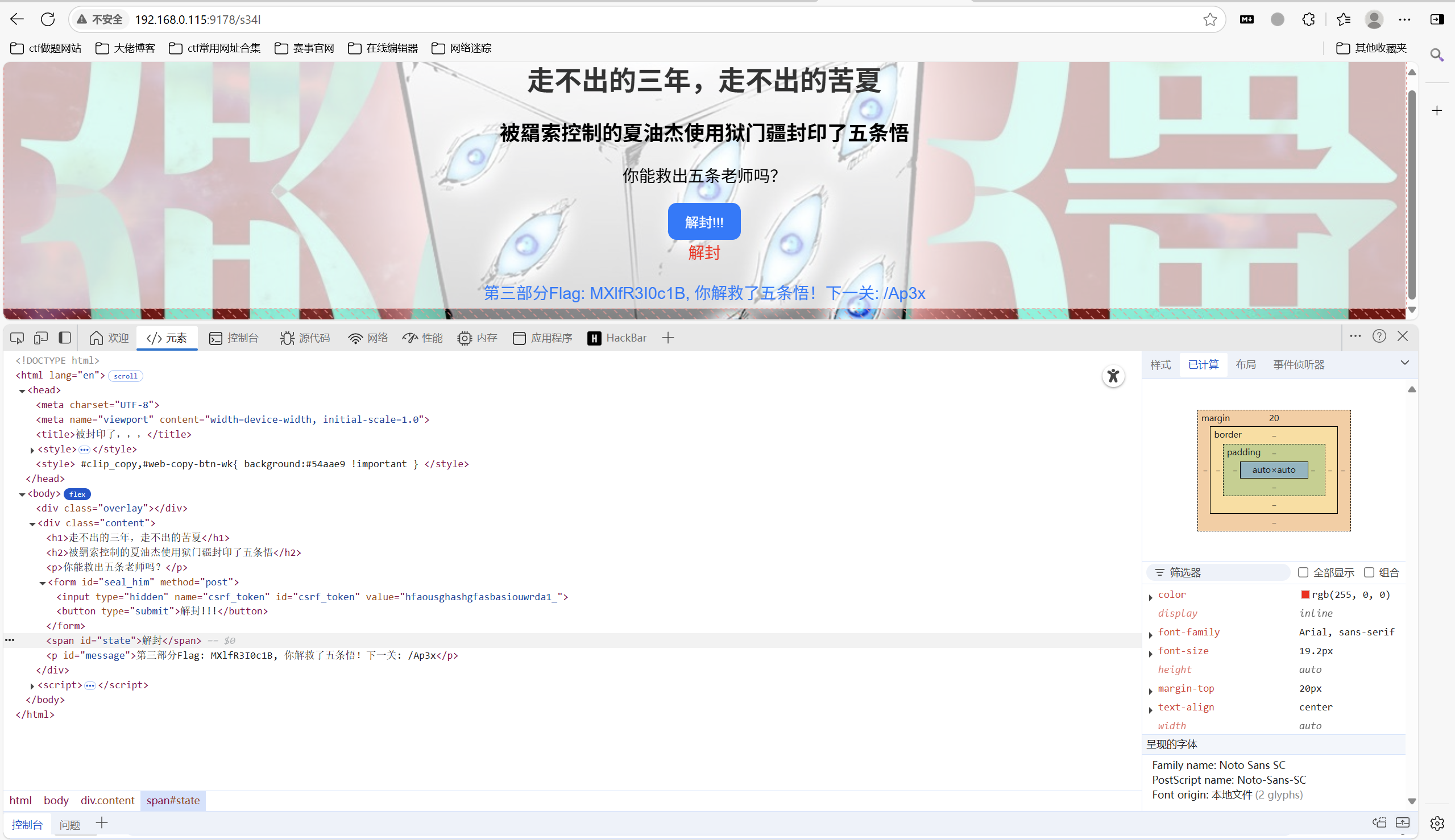Close the DevTools panel
This screenshot has height=840, width=1455.
click(x=1403, y=336)
